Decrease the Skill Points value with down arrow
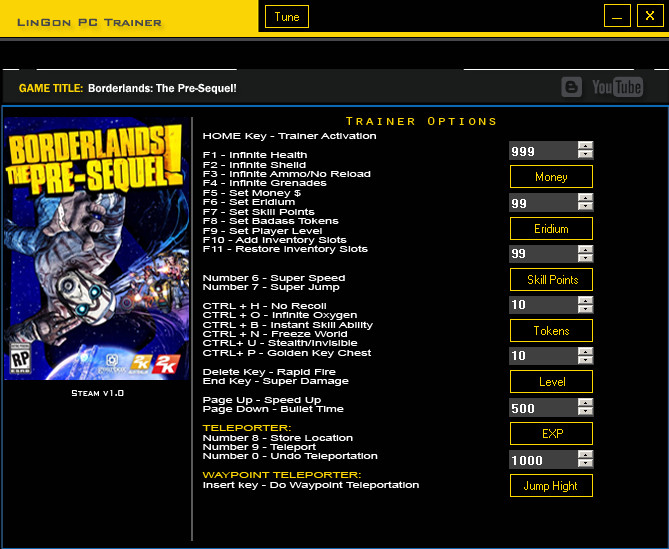669x549 pixels. coord(585,258)
